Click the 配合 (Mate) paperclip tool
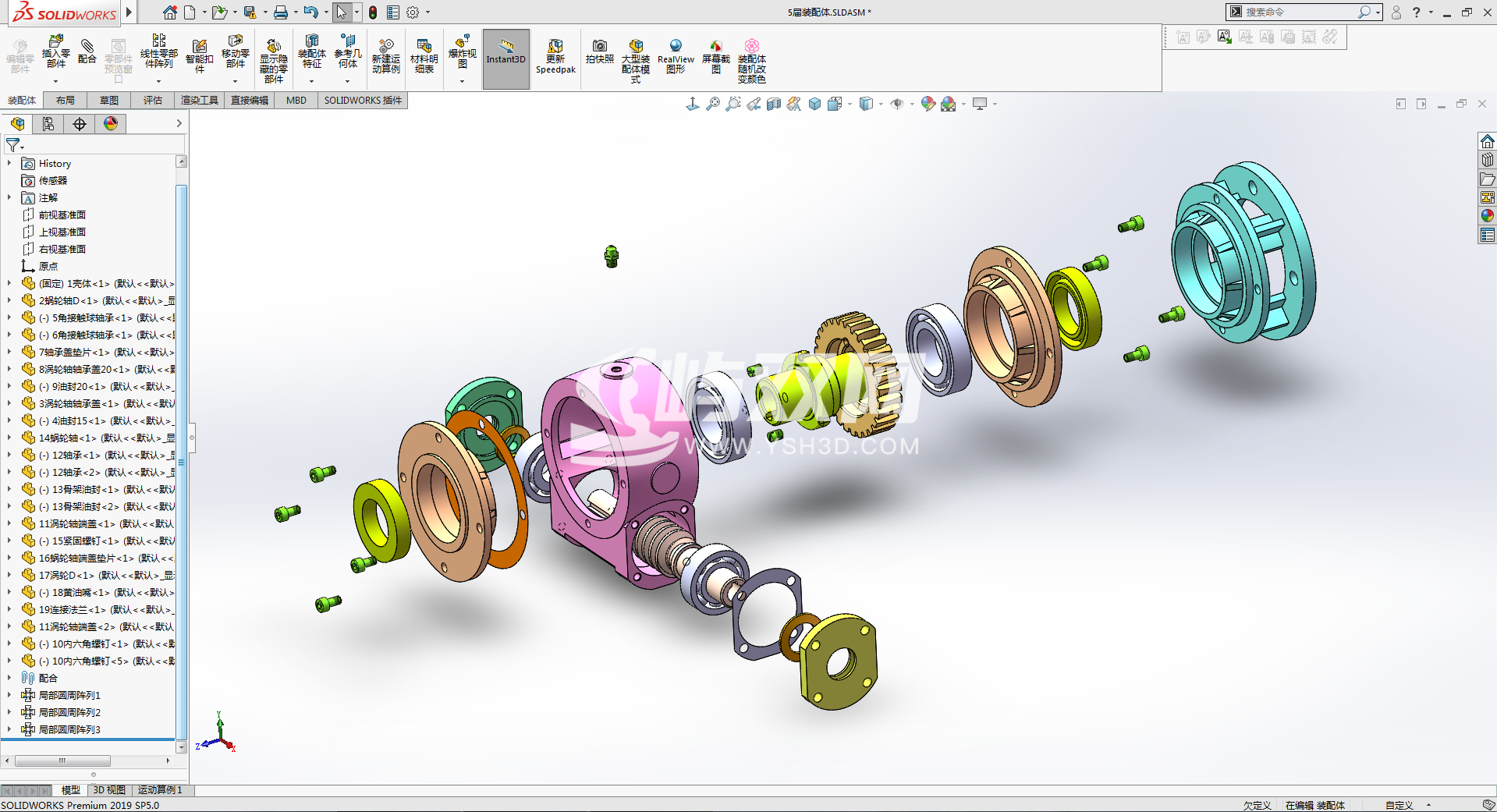 point(87,52)
